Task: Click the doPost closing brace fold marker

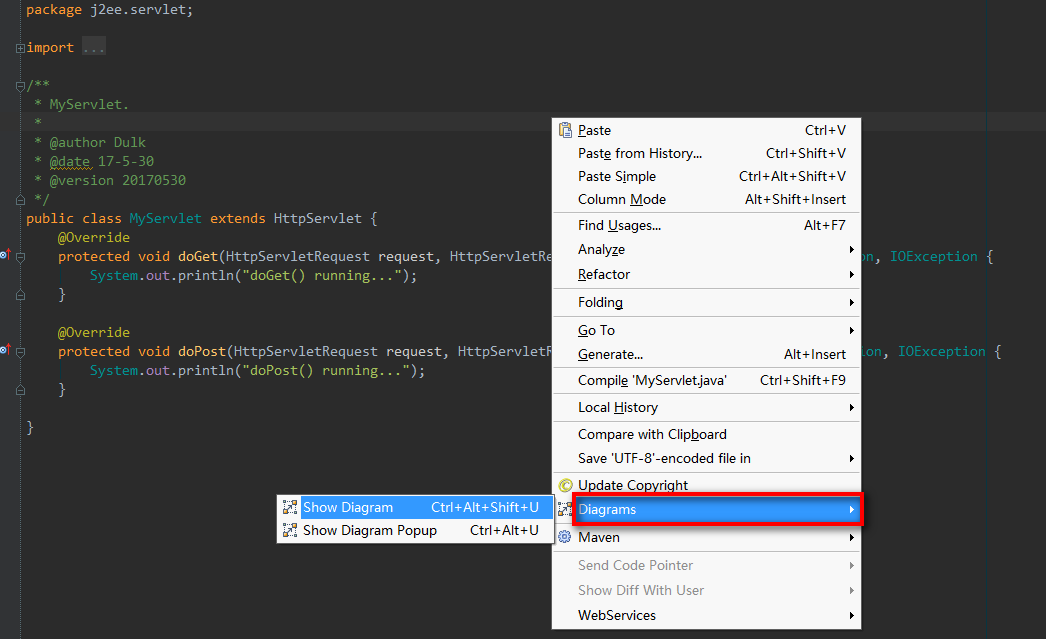Action: pyautogui.click(x=20, y=390)
